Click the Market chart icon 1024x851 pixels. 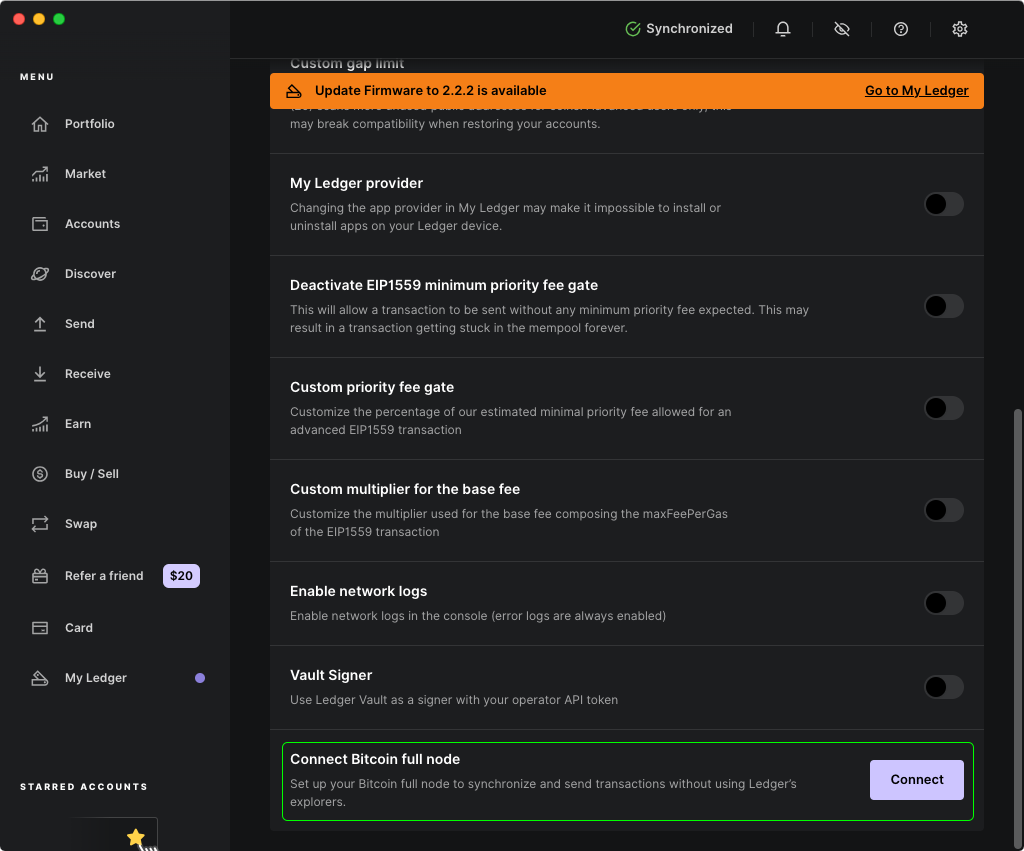40,174
